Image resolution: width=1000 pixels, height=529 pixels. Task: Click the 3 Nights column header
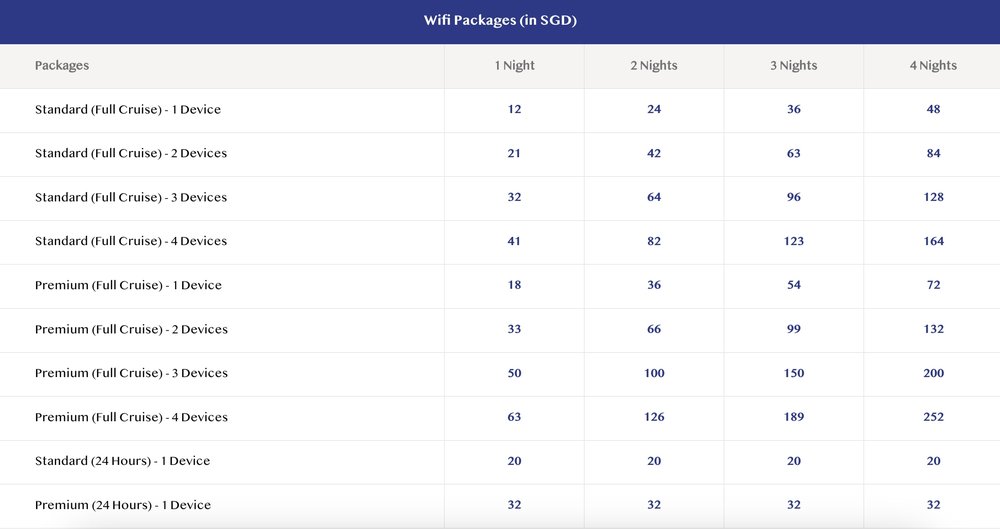[x=794, y=66]
